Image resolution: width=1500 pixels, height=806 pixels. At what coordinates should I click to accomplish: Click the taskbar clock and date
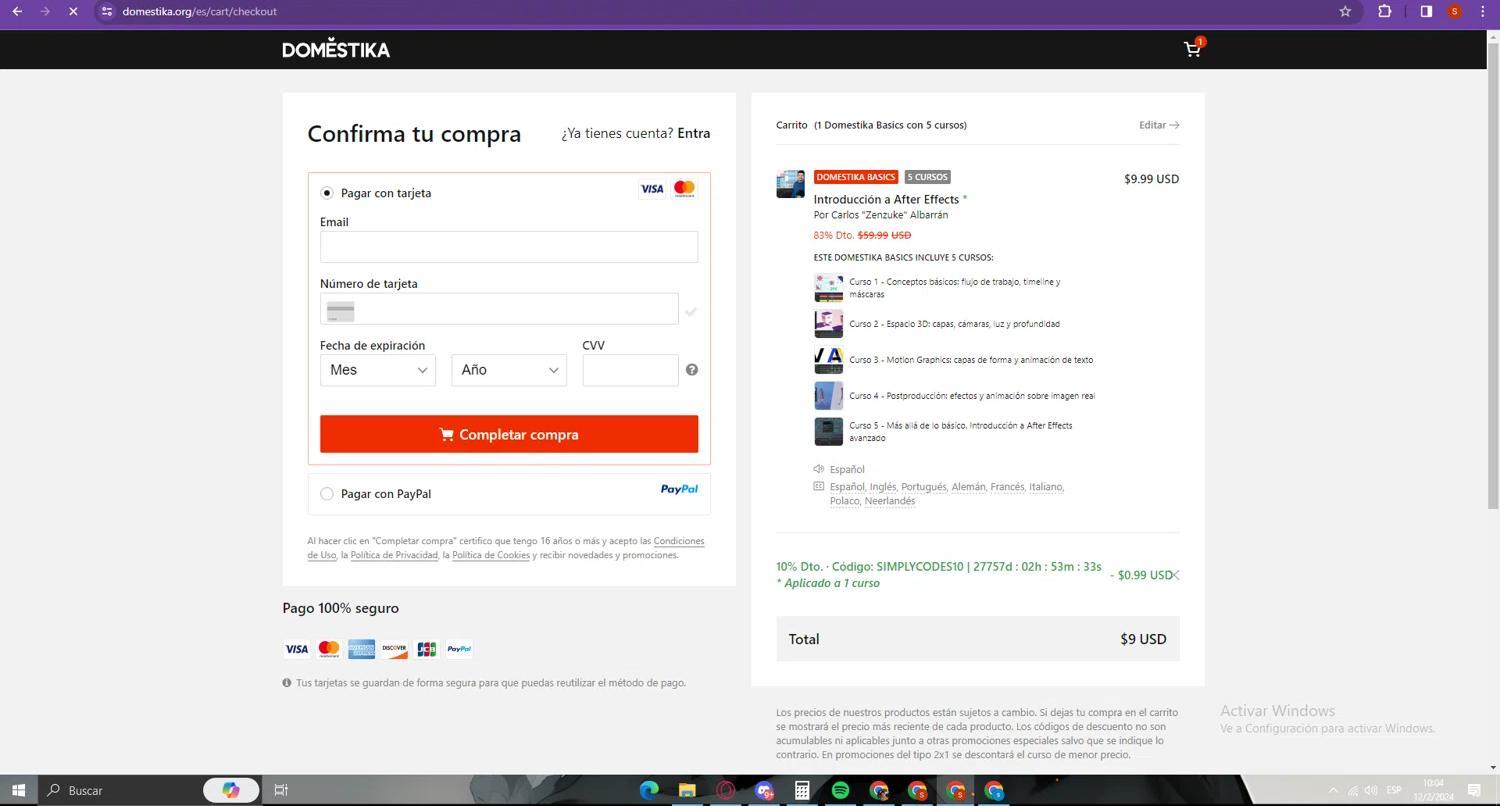(1433, 790)
